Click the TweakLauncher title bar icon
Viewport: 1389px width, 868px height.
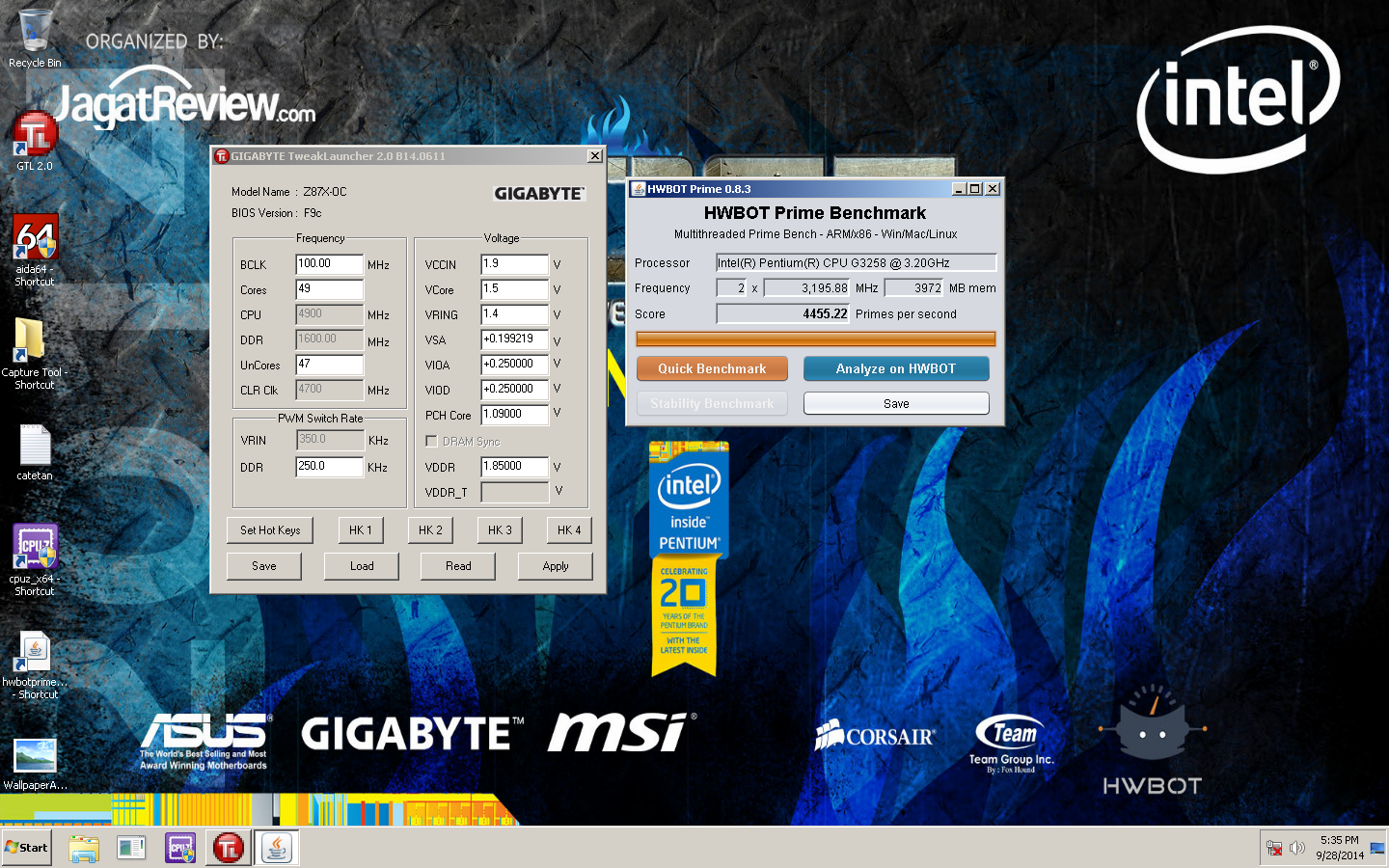coord(221,156)
